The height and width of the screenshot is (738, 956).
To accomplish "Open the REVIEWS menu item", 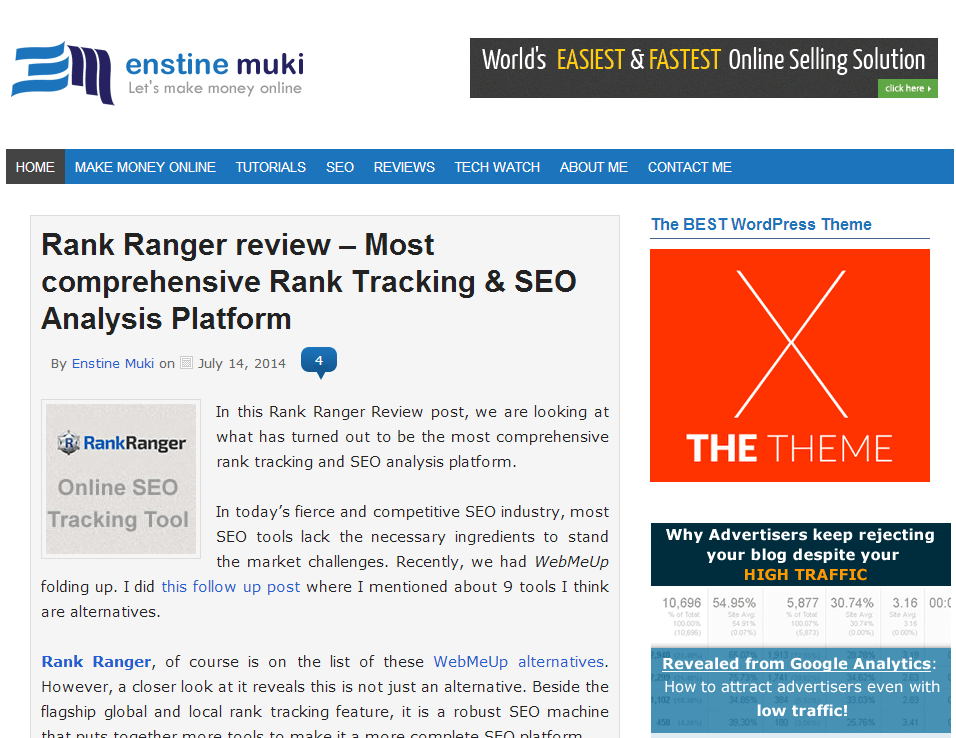I will tap(404, 167).
